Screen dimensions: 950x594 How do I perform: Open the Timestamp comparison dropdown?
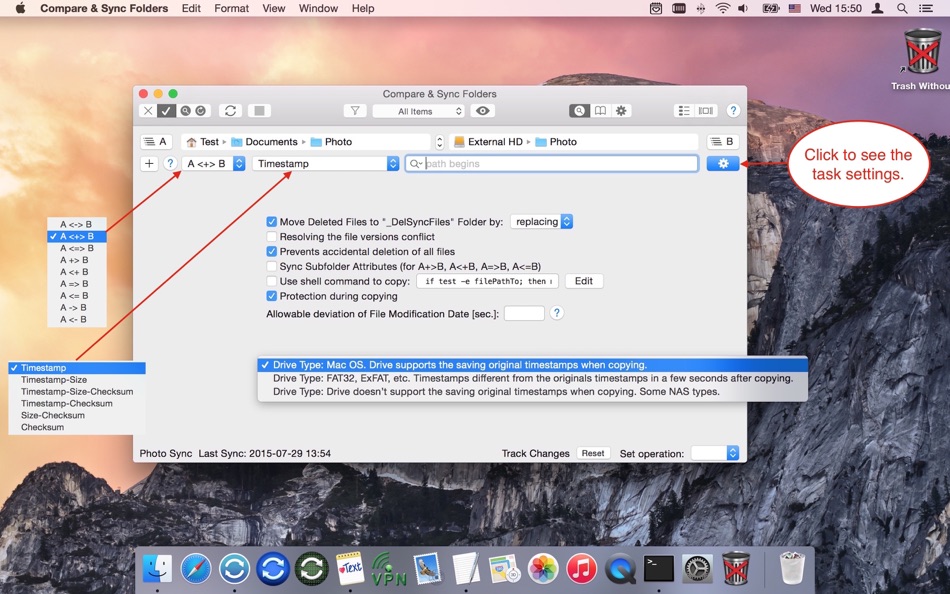(325, 164)
